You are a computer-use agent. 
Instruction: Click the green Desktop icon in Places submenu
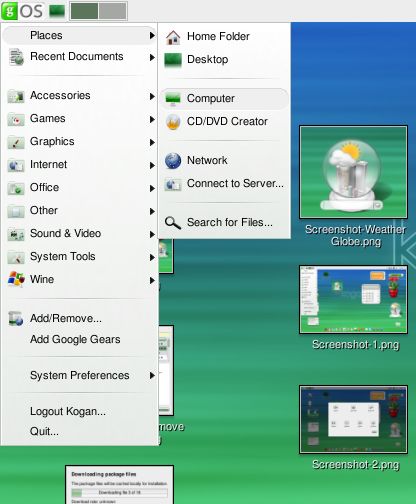point(173,60)
